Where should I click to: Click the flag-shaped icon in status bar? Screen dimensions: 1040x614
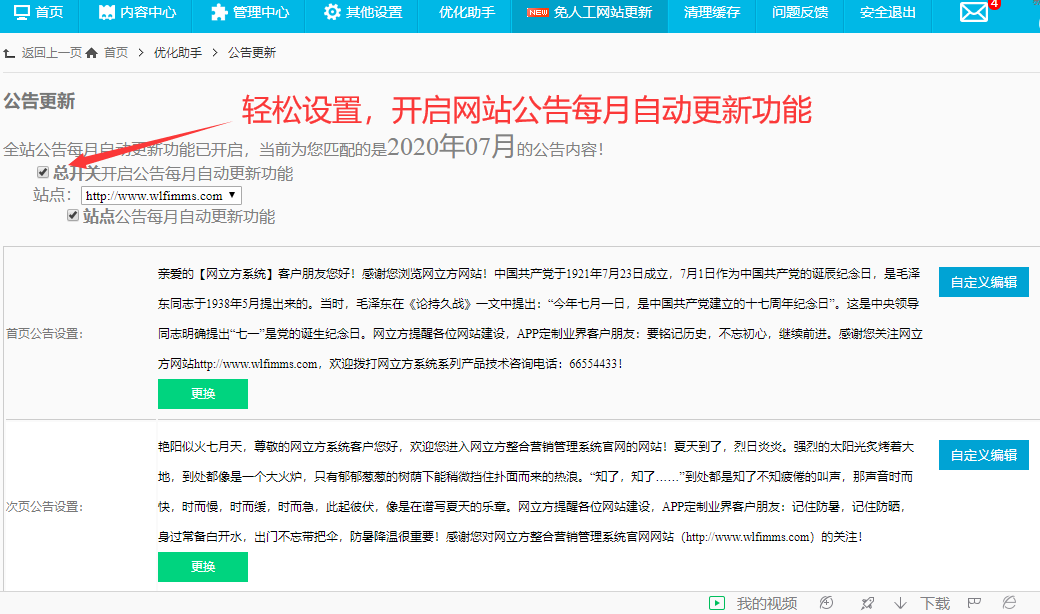[974, 603]
